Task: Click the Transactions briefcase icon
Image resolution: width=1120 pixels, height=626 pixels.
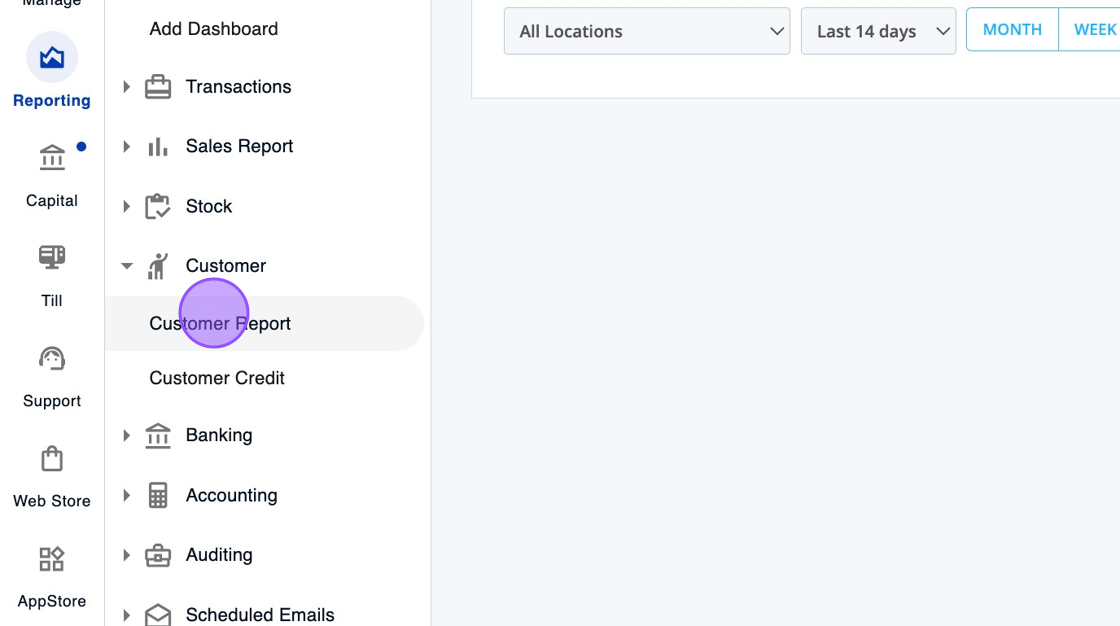Action: [158, 87]
